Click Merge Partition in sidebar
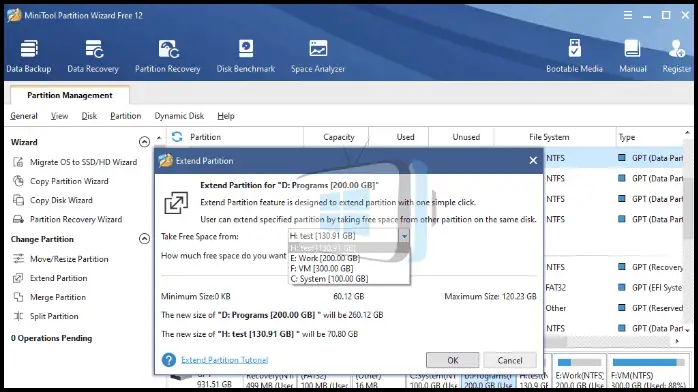This screenshot has height=392, width=698. coord(58,297)
